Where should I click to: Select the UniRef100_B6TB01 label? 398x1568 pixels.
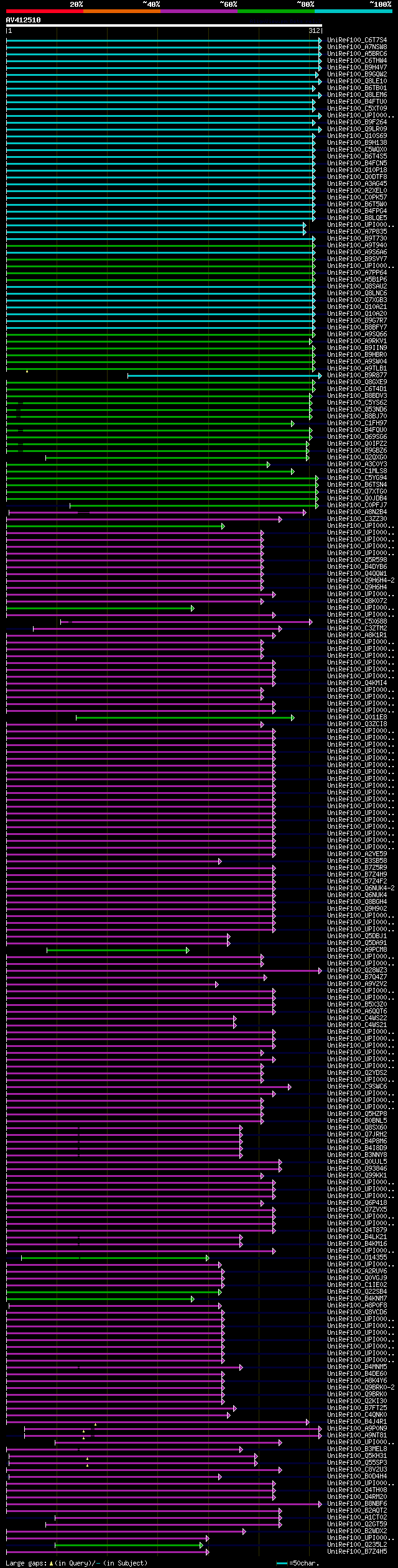[x=357, y=88]
